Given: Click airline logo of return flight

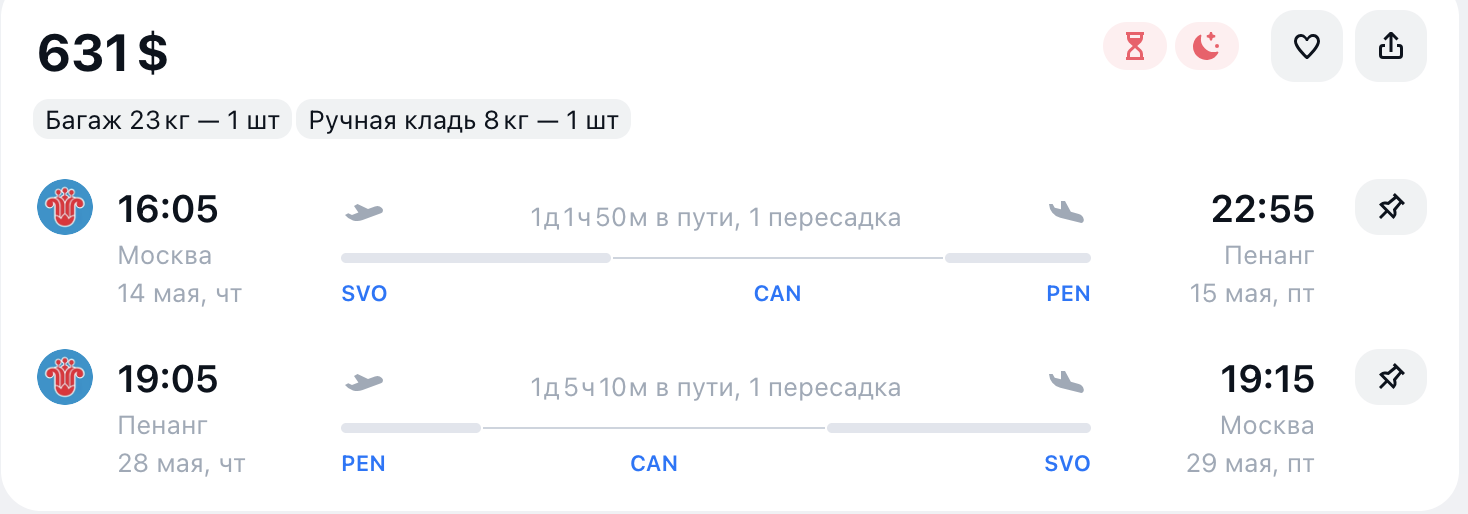Looking at the screenshot, I should click(x=65, y=378).
